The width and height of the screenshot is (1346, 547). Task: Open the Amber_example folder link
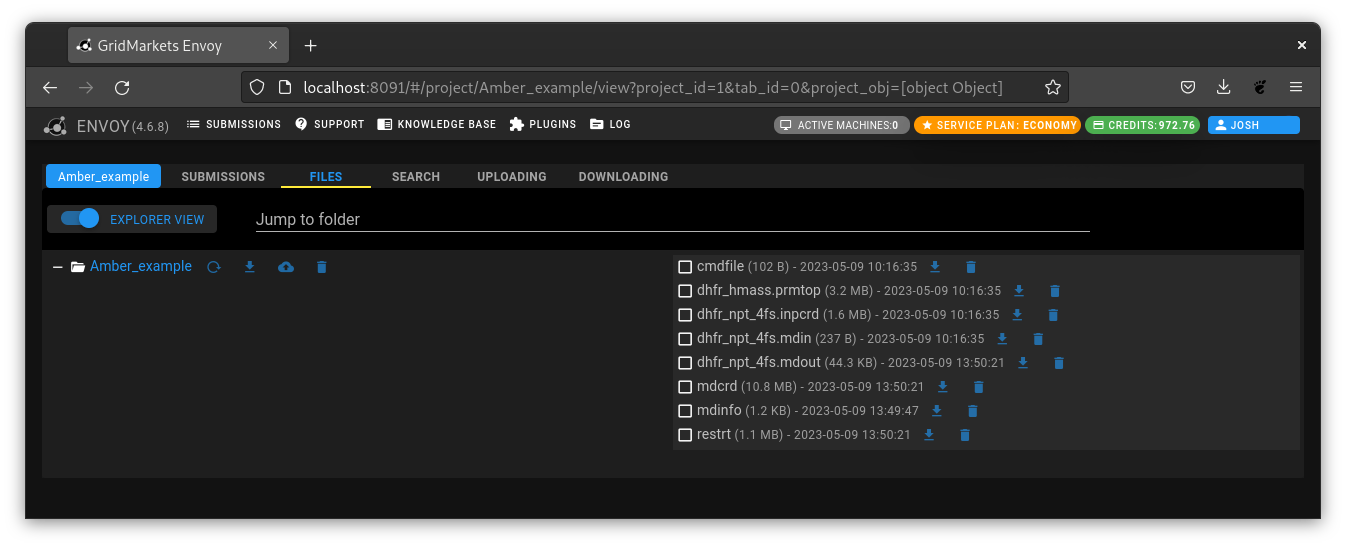[x=141, y=267]
